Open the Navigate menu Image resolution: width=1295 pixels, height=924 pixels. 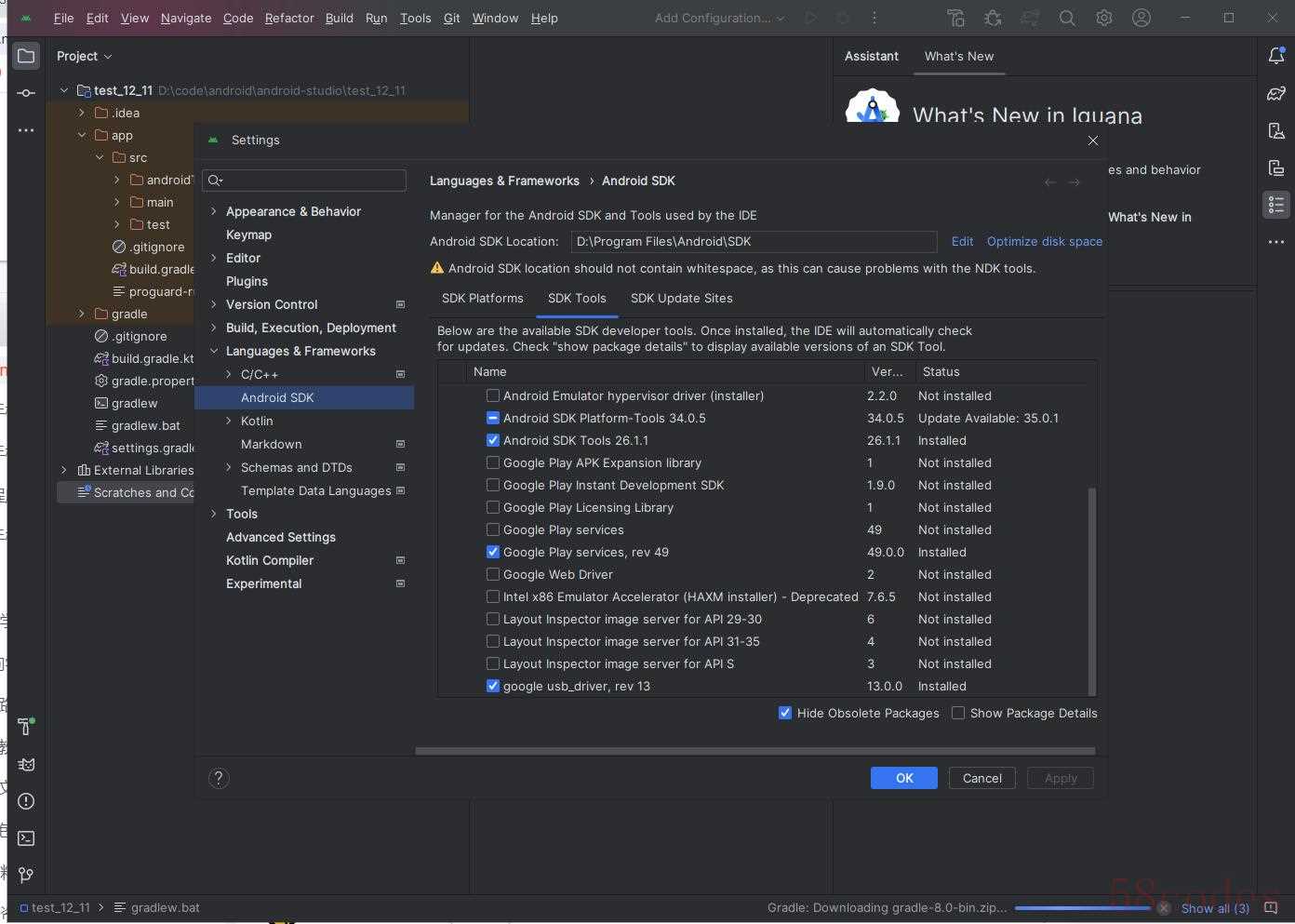(186, 18)
